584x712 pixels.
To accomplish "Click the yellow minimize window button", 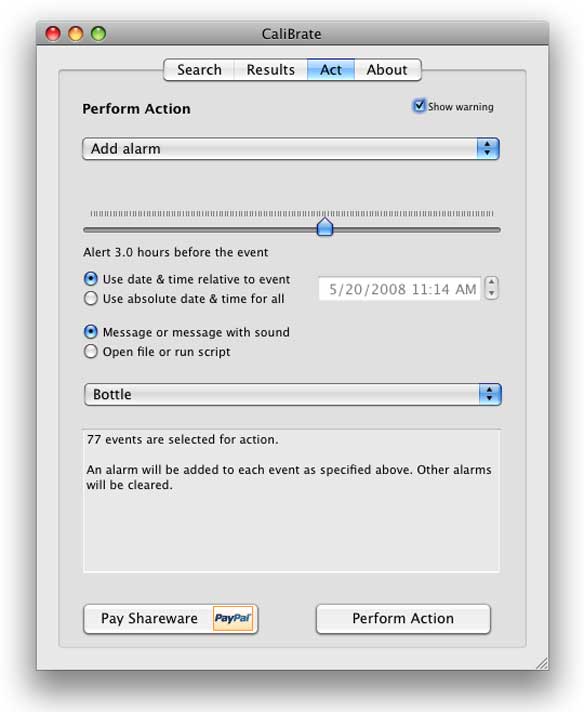I will pos(76,34).
